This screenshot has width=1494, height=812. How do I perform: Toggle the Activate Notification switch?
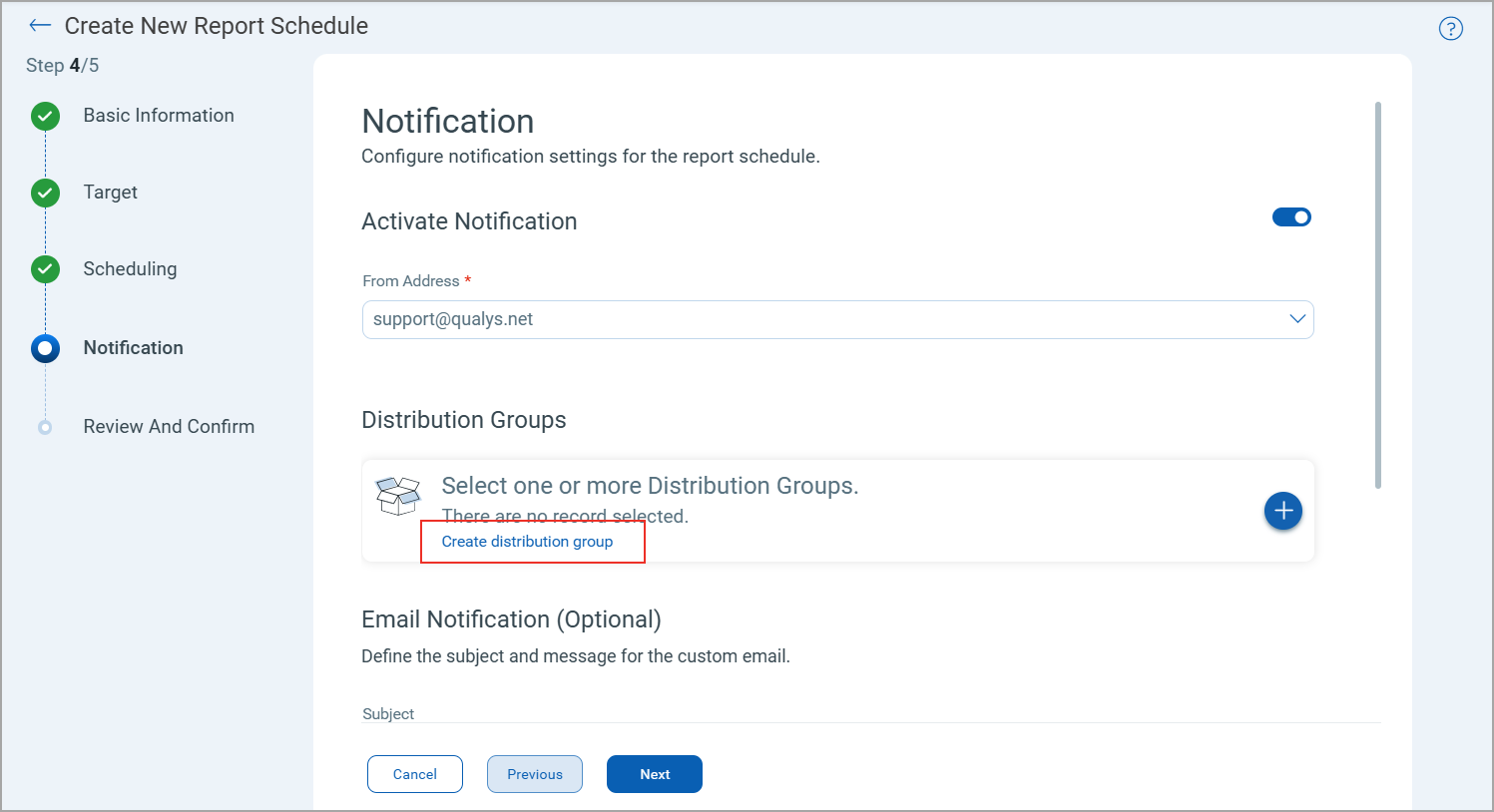(x=1291, y=216)
